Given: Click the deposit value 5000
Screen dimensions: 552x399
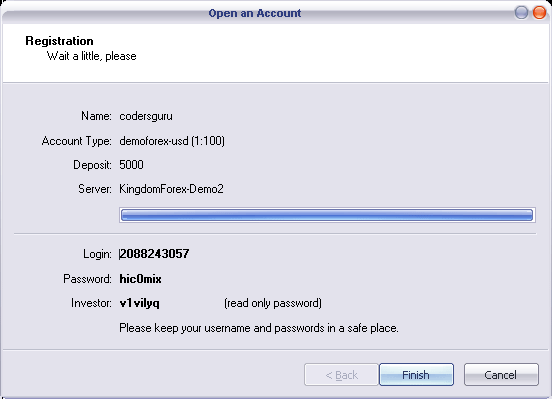Looking at the screenshot, I should click(x=131, y=165).
